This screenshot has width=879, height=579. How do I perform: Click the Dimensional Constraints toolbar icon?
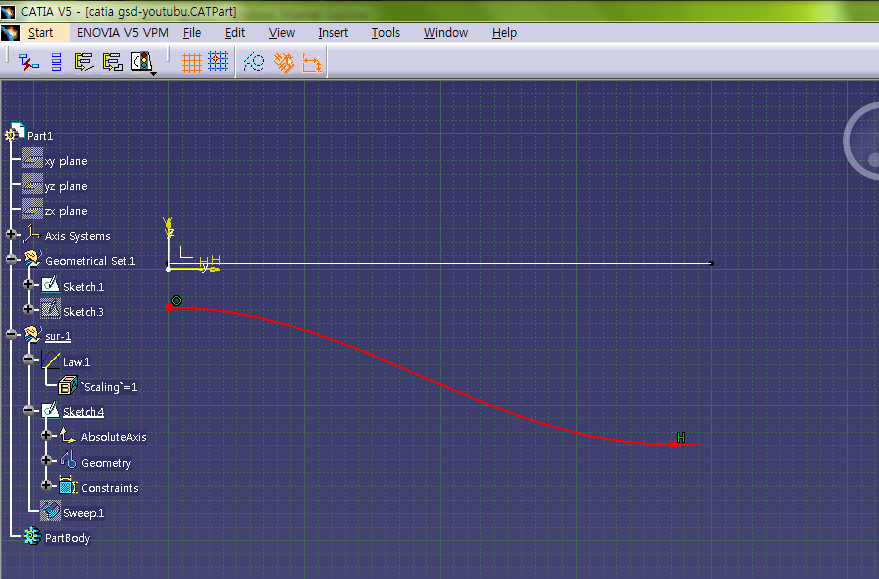[x=312, y=63]
